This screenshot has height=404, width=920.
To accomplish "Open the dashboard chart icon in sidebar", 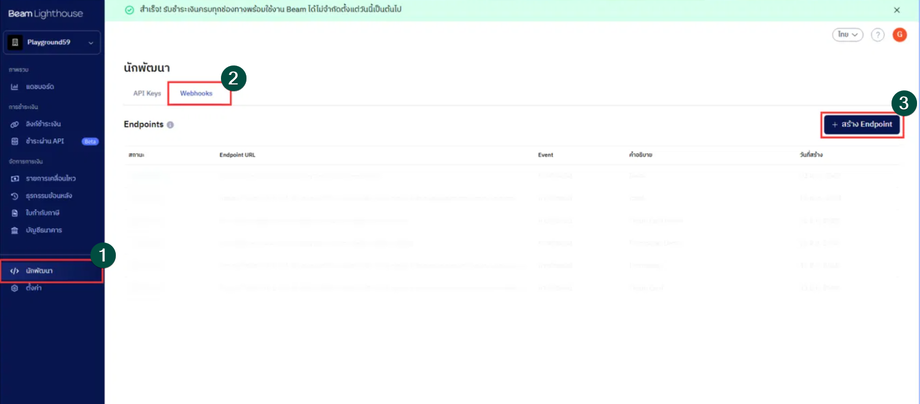I will [x=15, y=87].
